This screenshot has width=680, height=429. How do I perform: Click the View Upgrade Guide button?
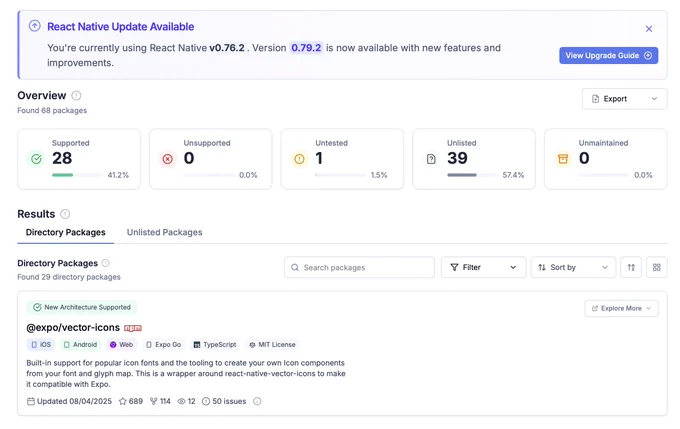click(608, 56)
